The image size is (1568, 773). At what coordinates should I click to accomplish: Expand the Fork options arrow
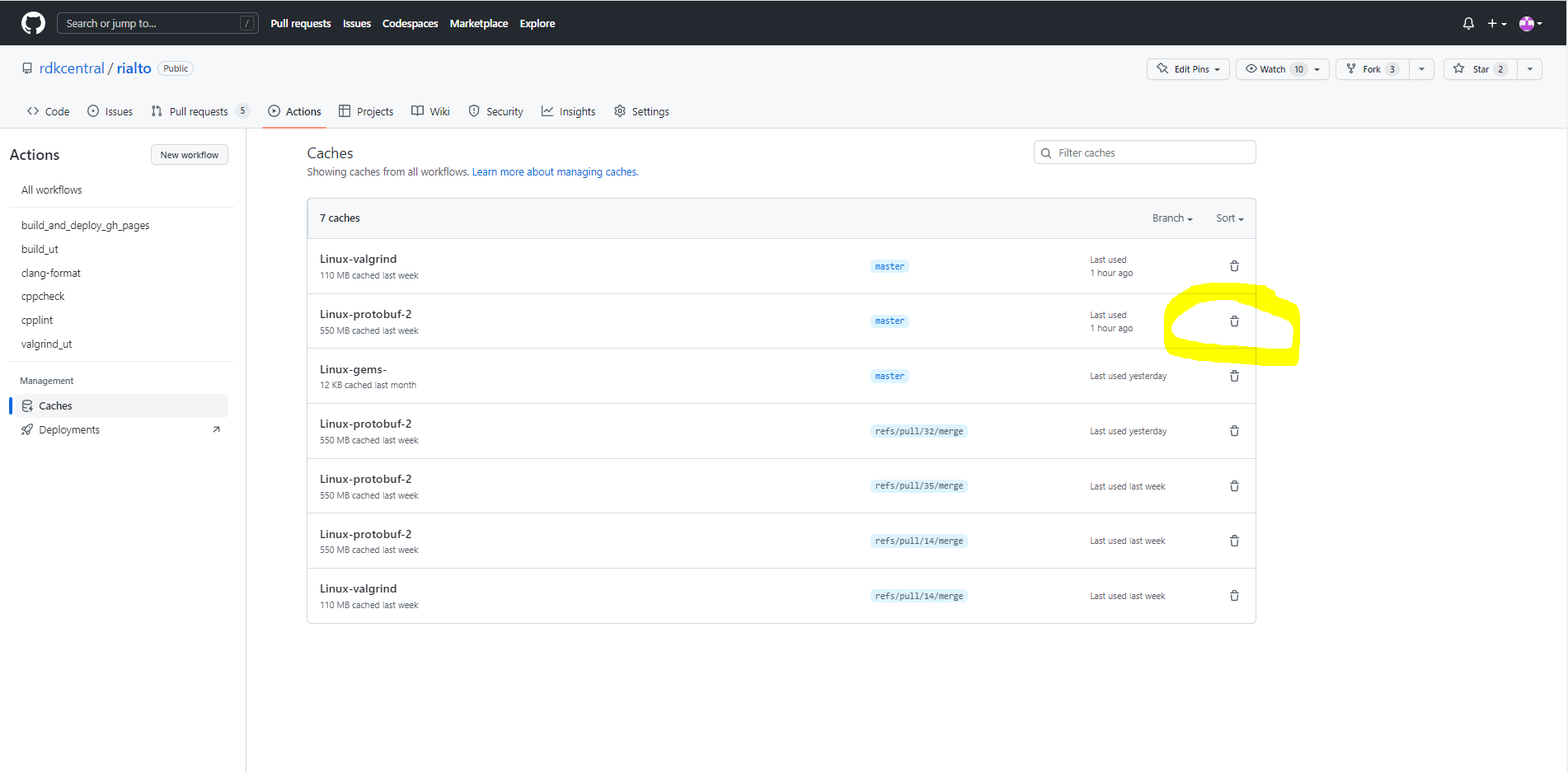pyautogui.click(x=1421, y=69)
